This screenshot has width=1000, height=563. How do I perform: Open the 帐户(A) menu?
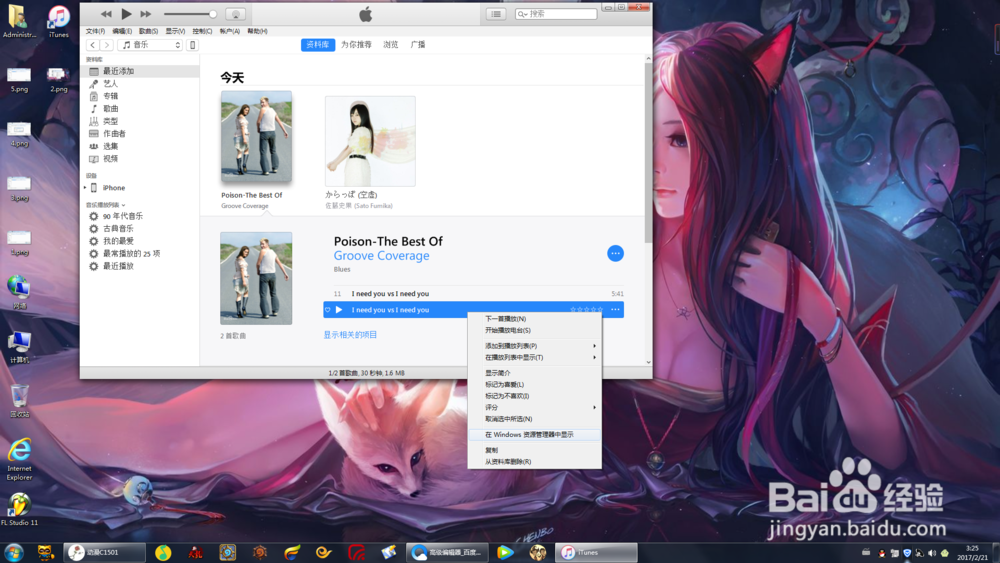[230, 31]
